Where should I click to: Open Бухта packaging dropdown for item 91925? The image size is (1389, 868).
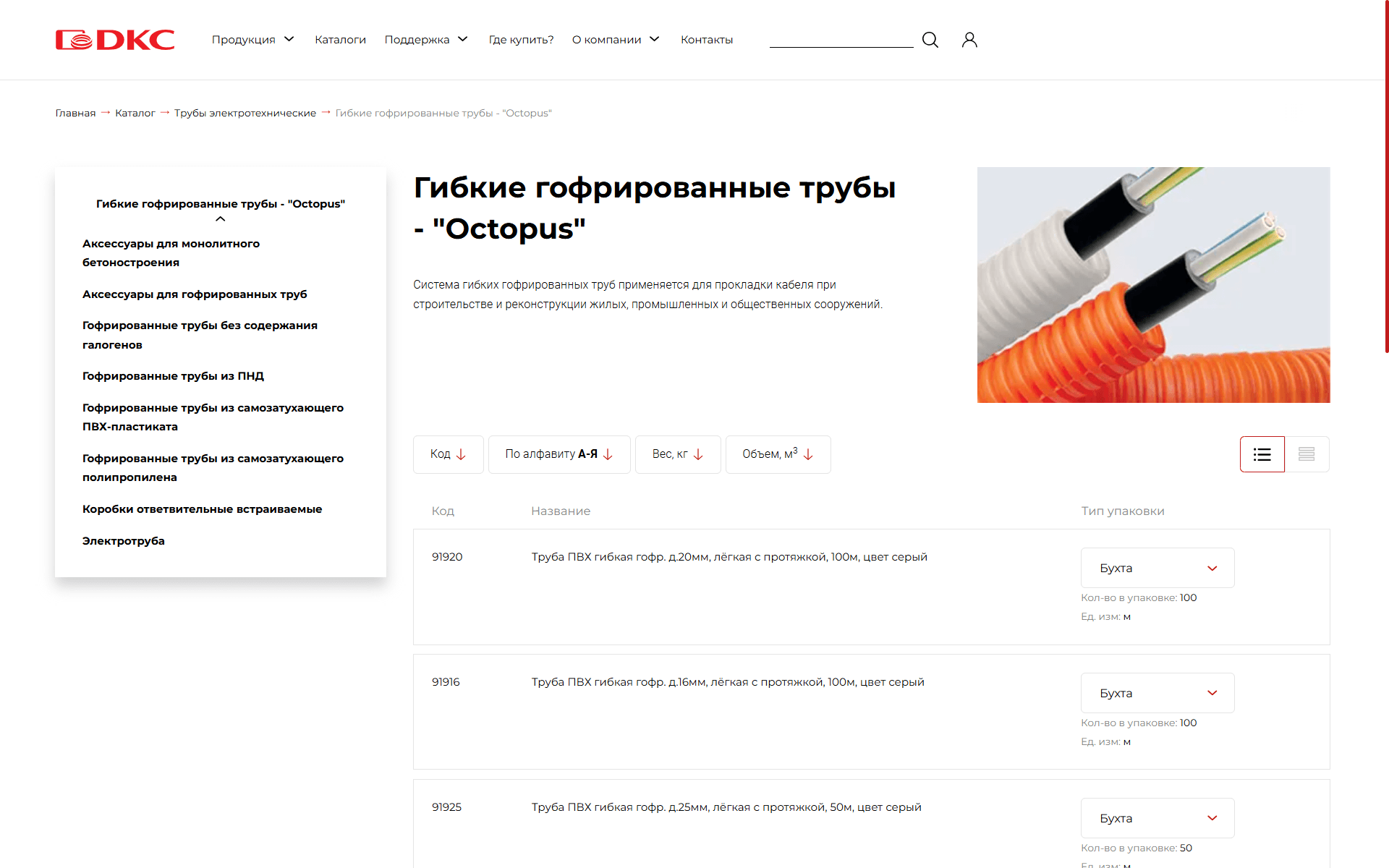(x=1157, y=818)
